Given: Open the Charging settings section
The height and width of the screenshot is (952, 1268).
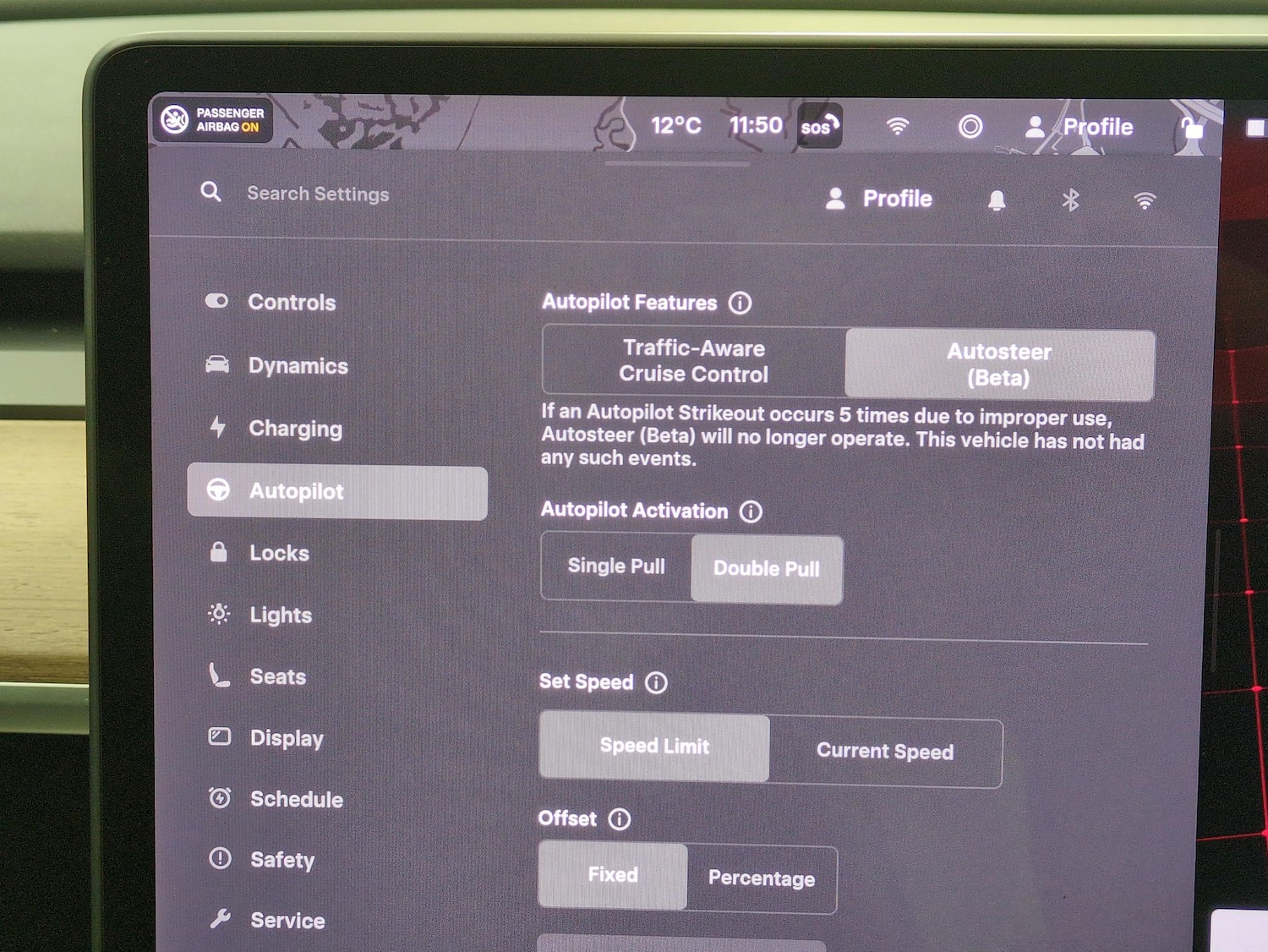Looking at the screenshot, I should click(x=295, y=429).
